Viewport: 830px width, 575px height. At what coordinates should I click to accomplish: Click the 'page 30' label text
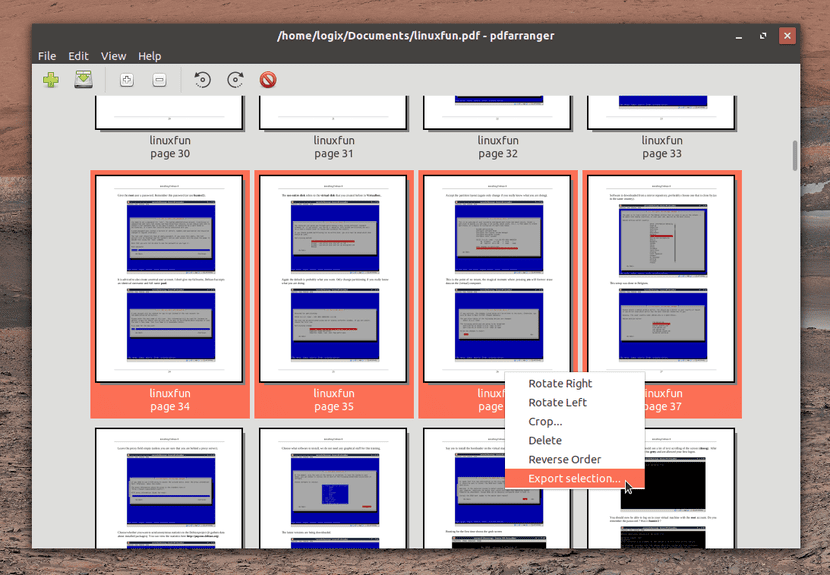[x=169, y=154]
